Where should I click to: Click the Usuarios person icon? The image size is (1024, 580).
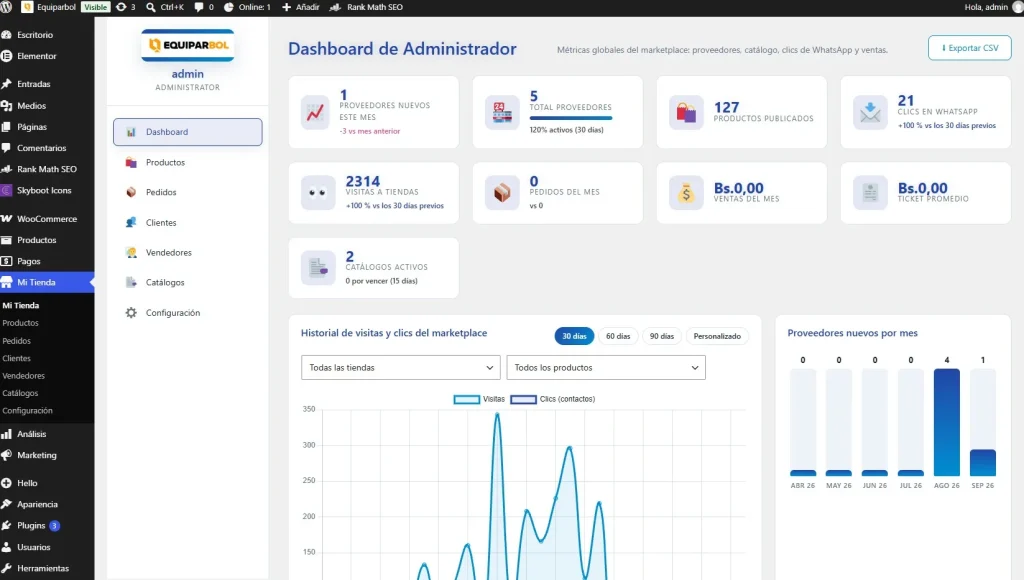click(7, 547)
